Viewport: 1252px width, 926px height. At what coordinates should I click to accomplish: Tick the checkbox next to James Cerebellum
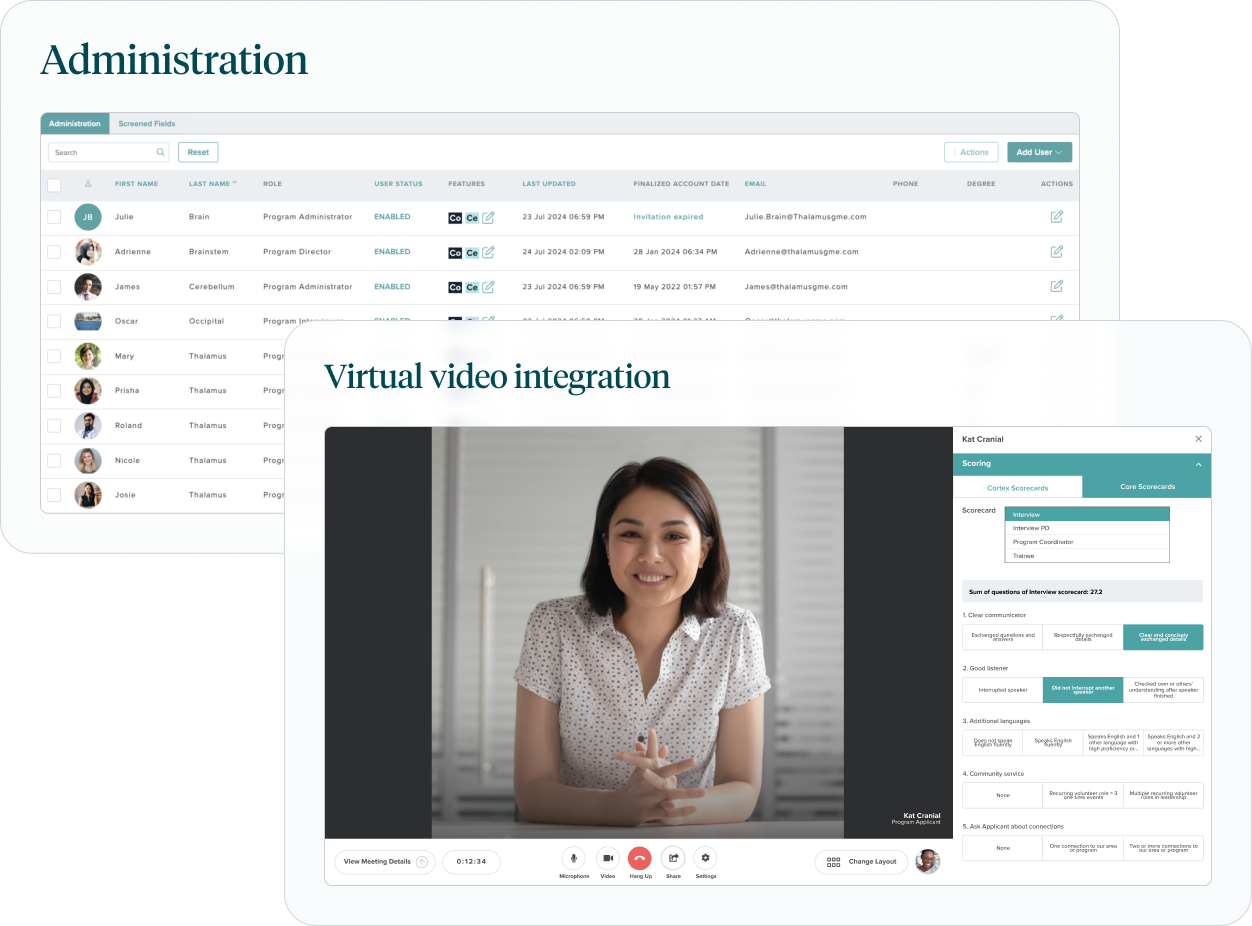click(x=54, y=287)
